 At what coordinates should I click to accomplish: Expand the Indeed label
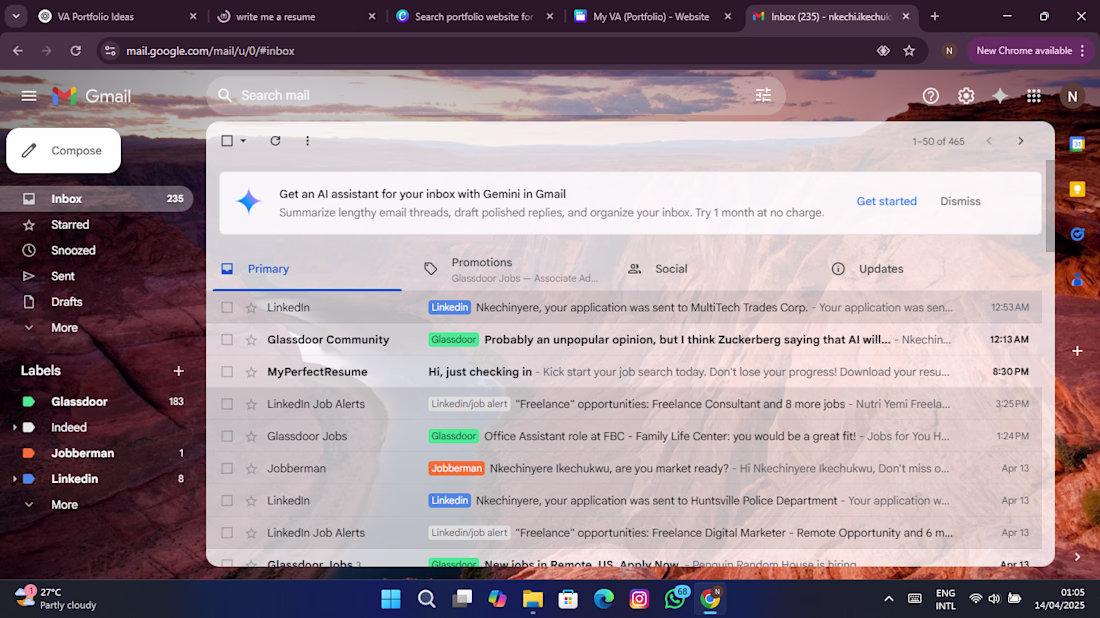click(x=14, y=427)
